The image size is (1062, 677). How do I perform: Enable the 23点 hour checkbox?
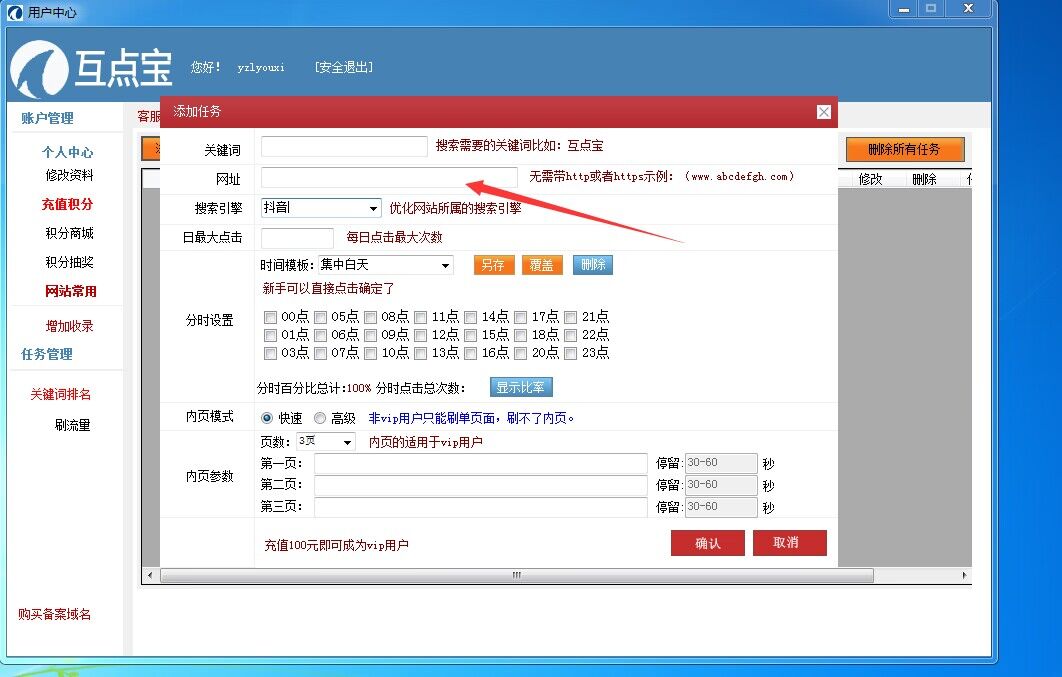pyautogui.click(x=571, y=353)
